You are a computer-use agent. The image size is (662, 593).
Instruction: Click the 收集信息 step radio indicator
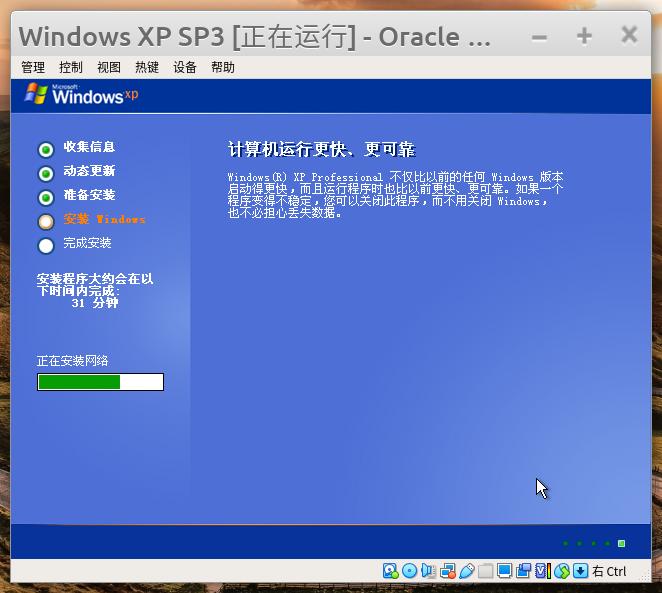[x=46, y=149]
